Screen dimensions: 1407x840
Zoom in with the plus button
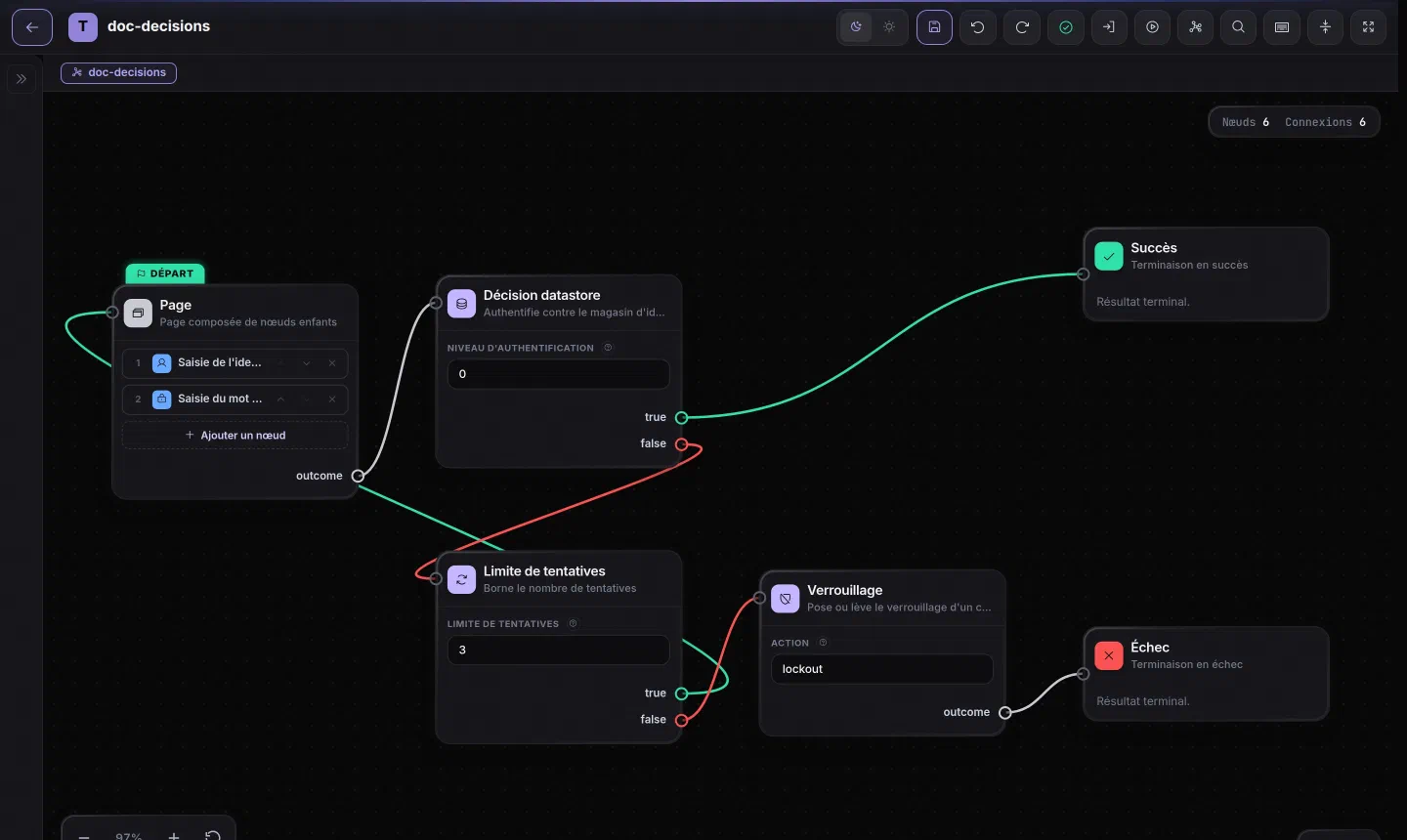174,836
